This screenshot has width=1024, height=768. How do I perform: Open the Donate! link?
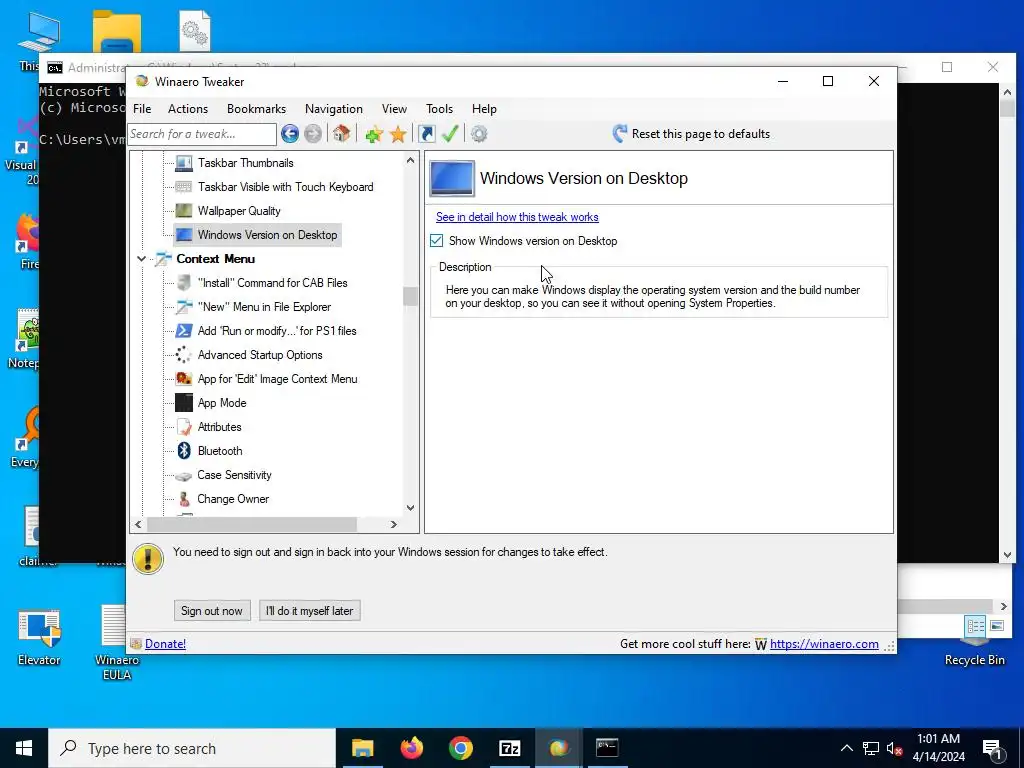tap(165, 644)
